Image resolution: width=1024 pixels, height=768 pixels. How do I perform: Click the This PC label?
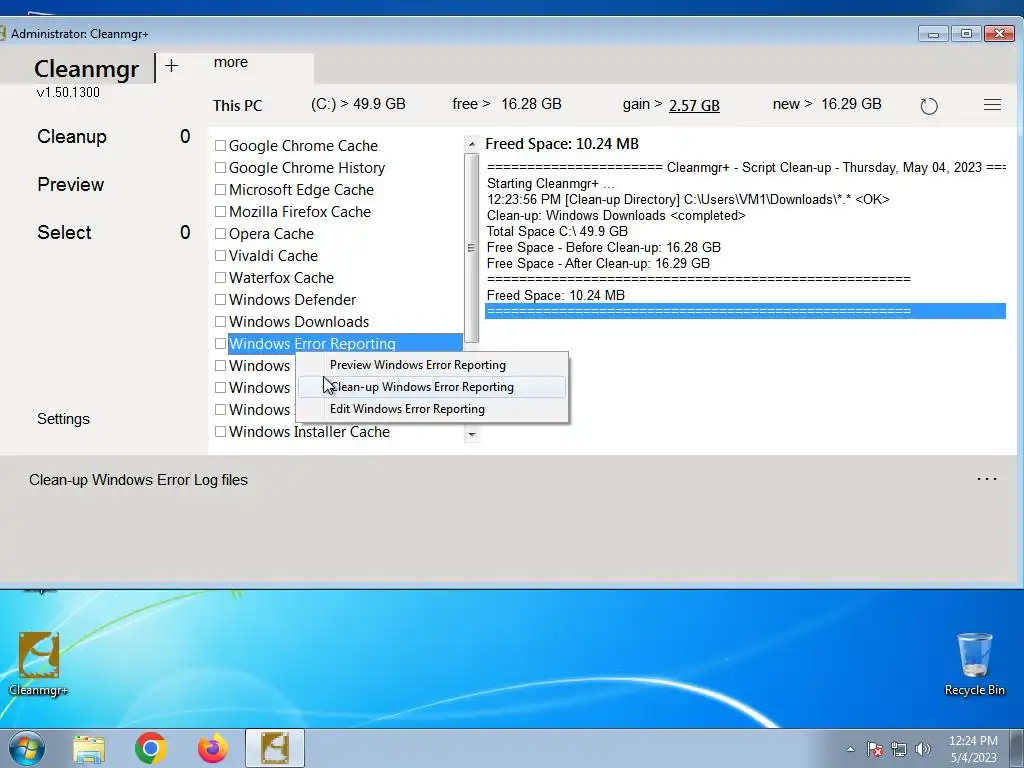click(238, 106)
